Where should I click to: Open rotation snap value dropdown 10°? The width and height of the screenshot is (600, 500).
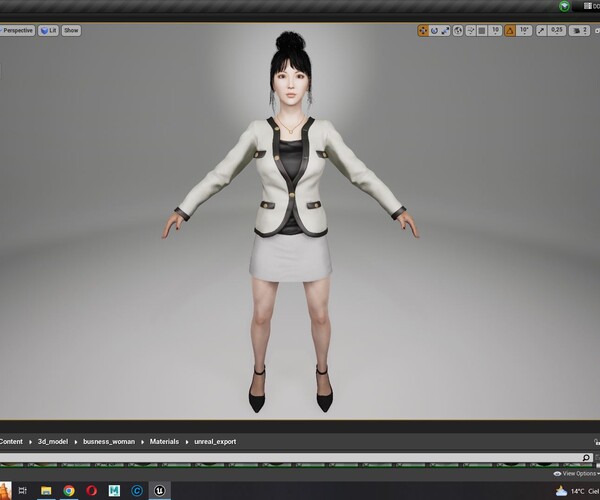pyautogui.click(x=524, y=31)
